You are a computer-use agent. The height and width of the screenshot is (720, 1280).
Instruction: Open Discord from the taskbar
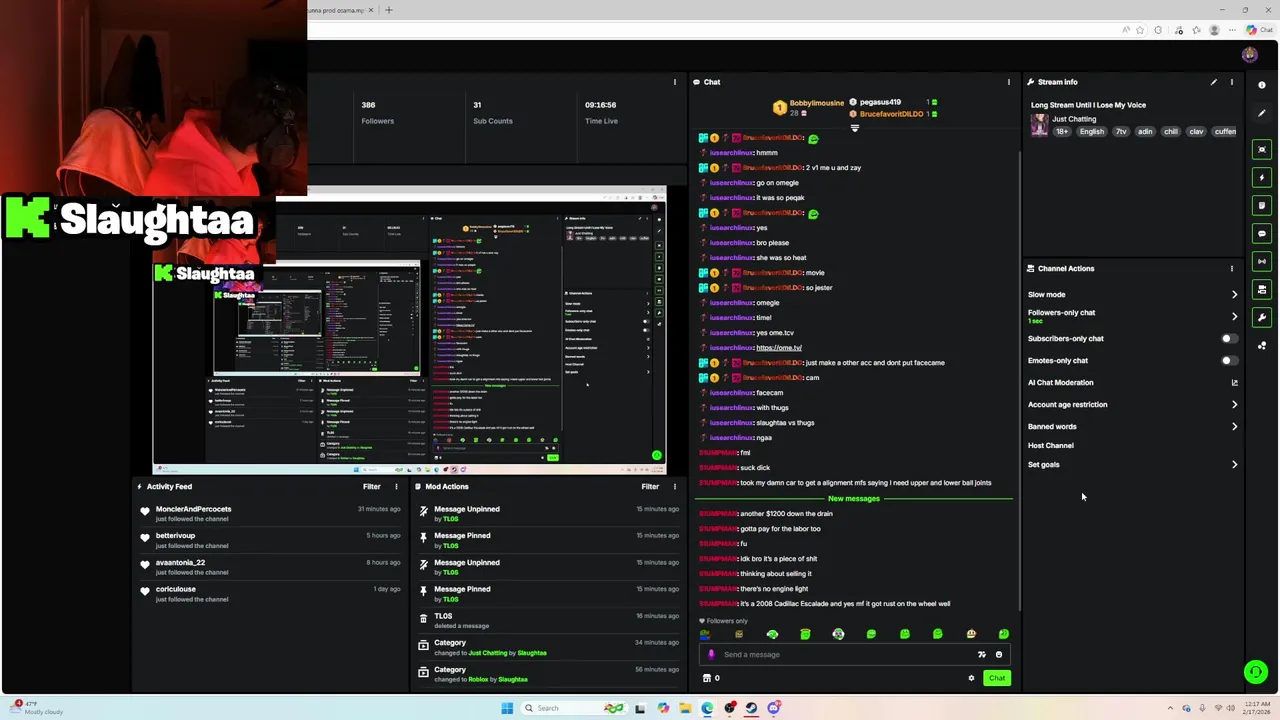point(774,708)
